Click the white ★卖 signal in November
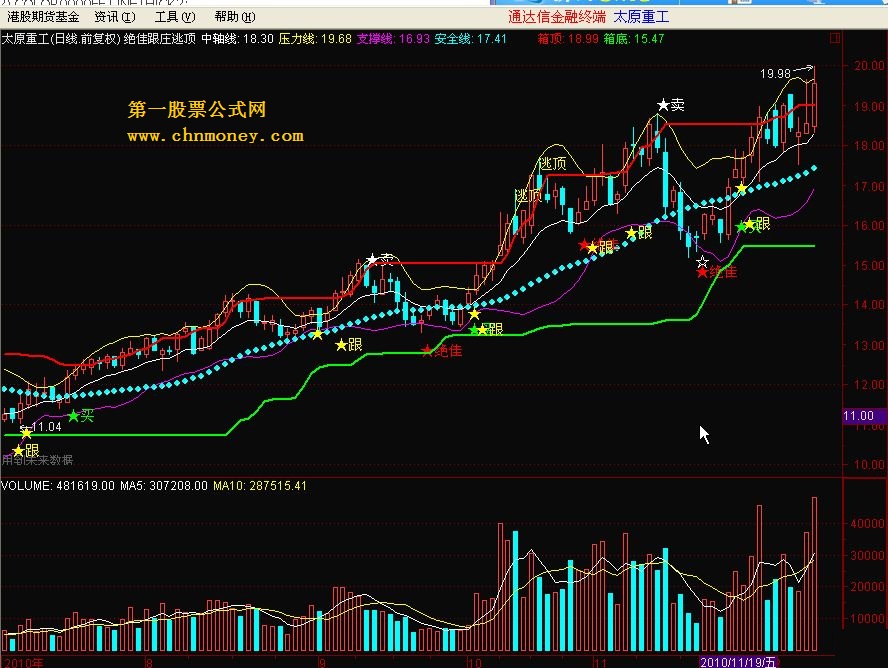This screenshot has height=668, width=888. click(671, 105)
